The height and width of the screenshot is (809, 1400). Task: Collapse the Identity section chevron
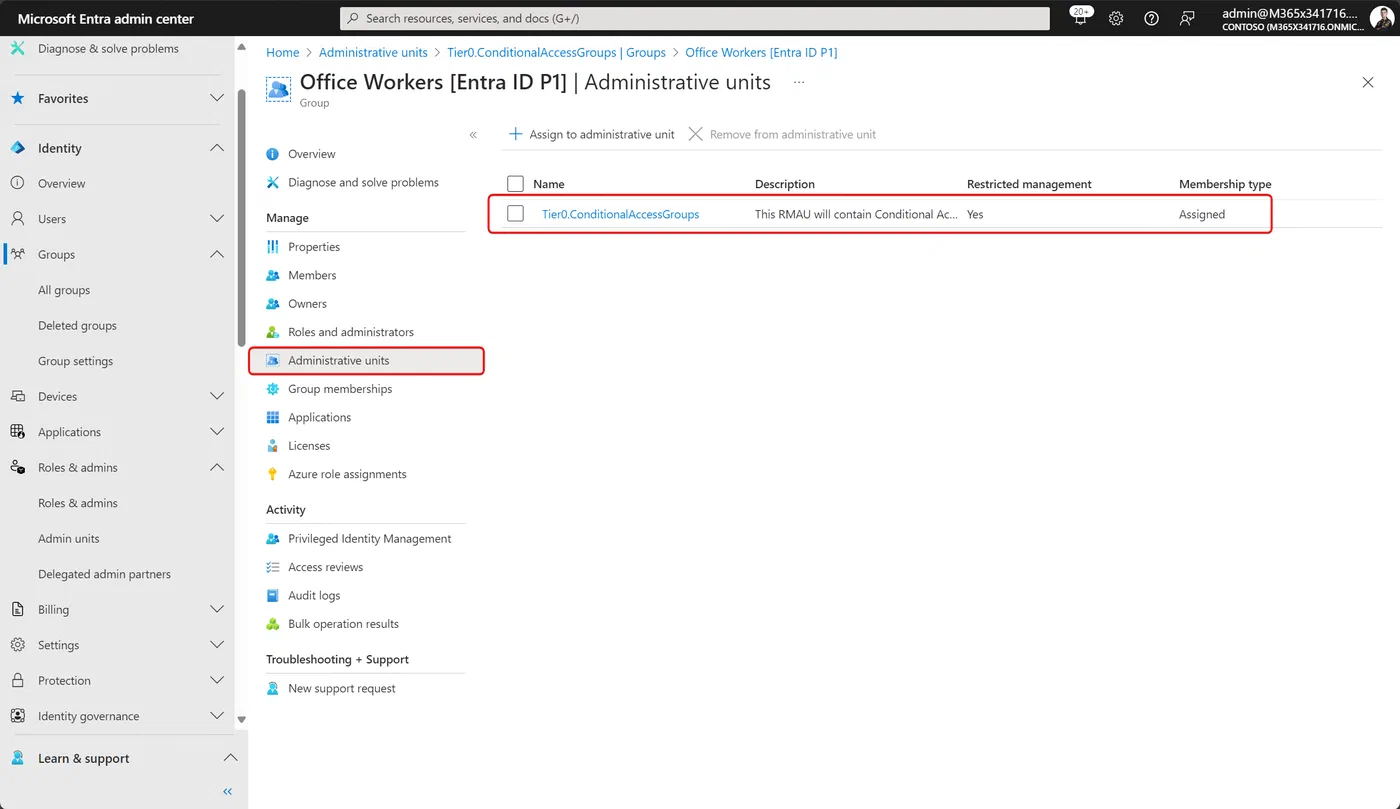click(x=217, y=148)
